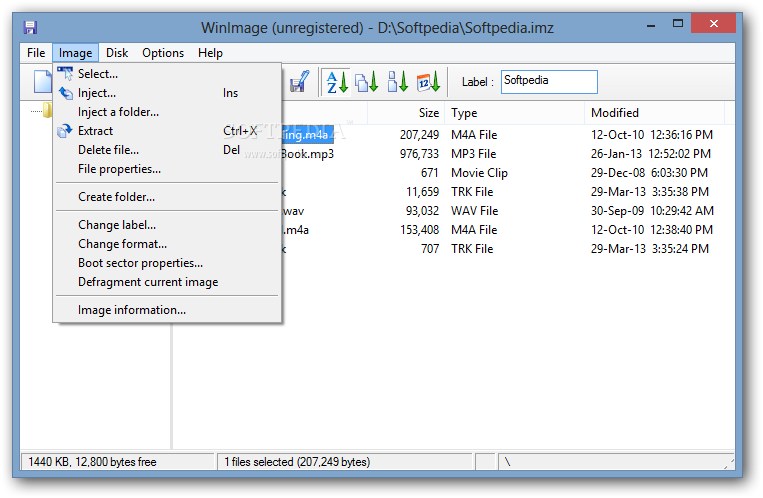Select the root folder in tree pane
The image size is (763, 498).
point(47,111)
